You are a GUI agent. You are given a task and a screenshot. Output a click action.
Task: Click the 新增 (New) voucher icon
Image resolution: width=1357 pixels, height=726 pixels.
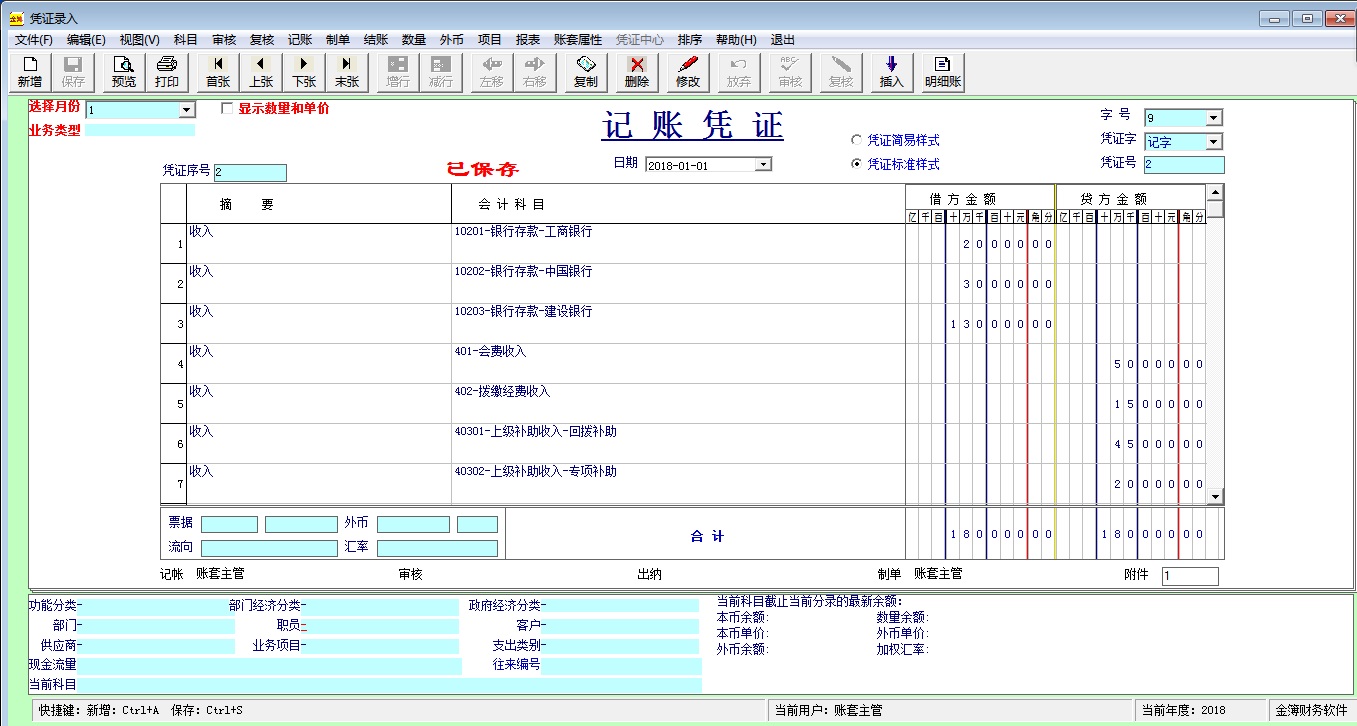(29, 72)
